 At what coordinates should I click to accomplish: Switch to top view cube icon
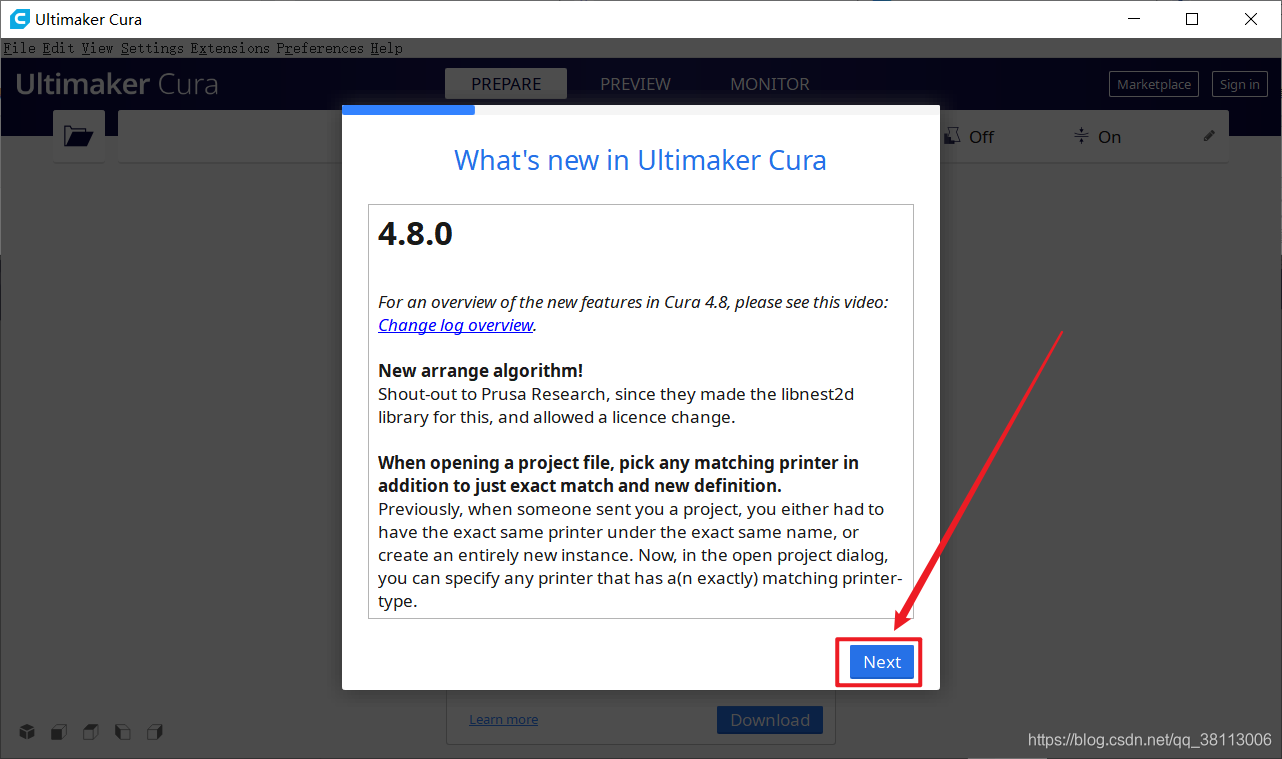tap(91, 732)
